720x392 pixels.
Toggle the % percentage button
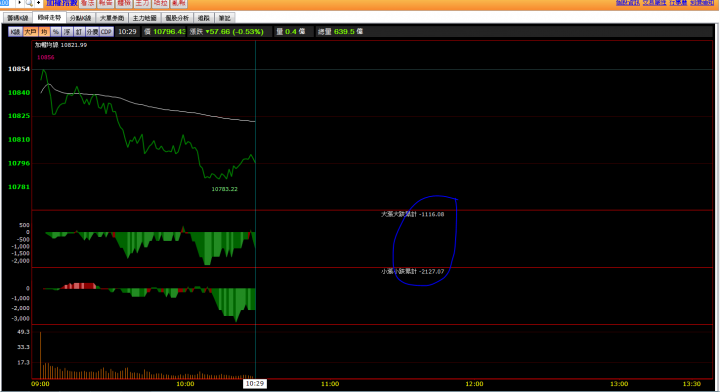tap(56, 32)
